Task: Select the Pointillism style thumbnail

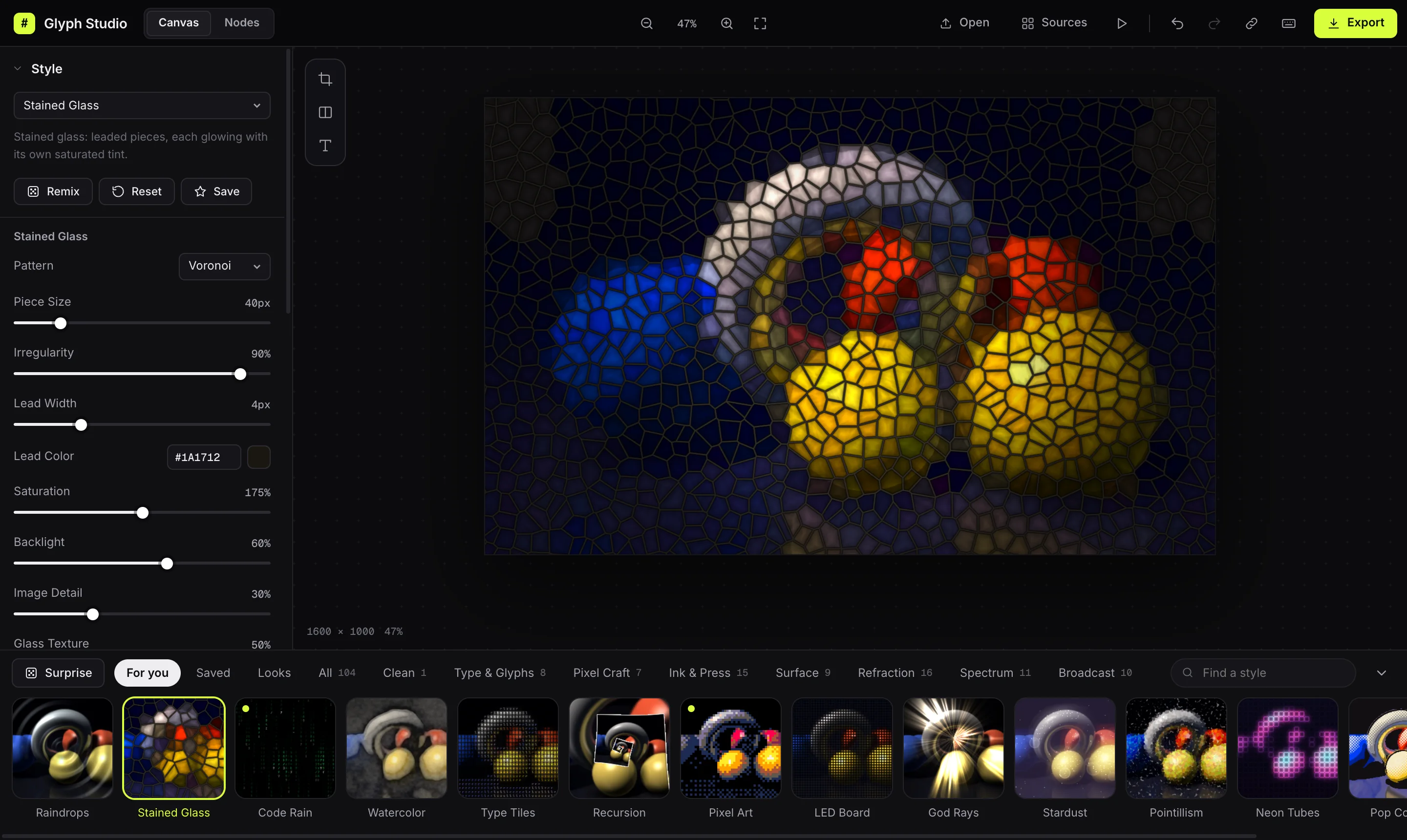Action: (1176, 748)
